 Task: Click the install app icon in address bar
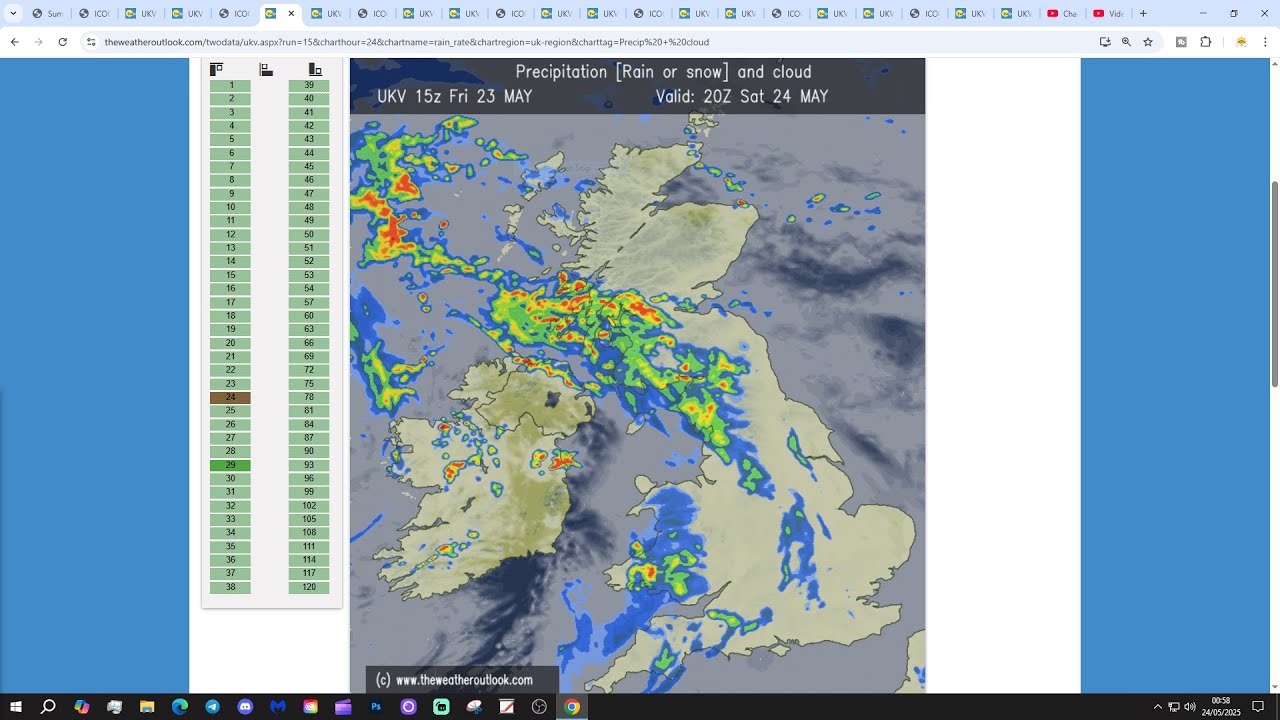click(x=1105, y=42)
